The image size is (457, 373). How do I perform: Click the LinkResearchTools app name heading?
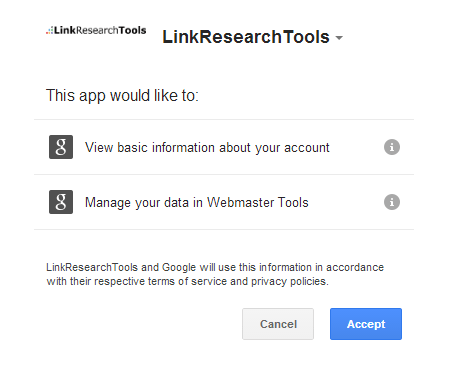click(246, 37)
